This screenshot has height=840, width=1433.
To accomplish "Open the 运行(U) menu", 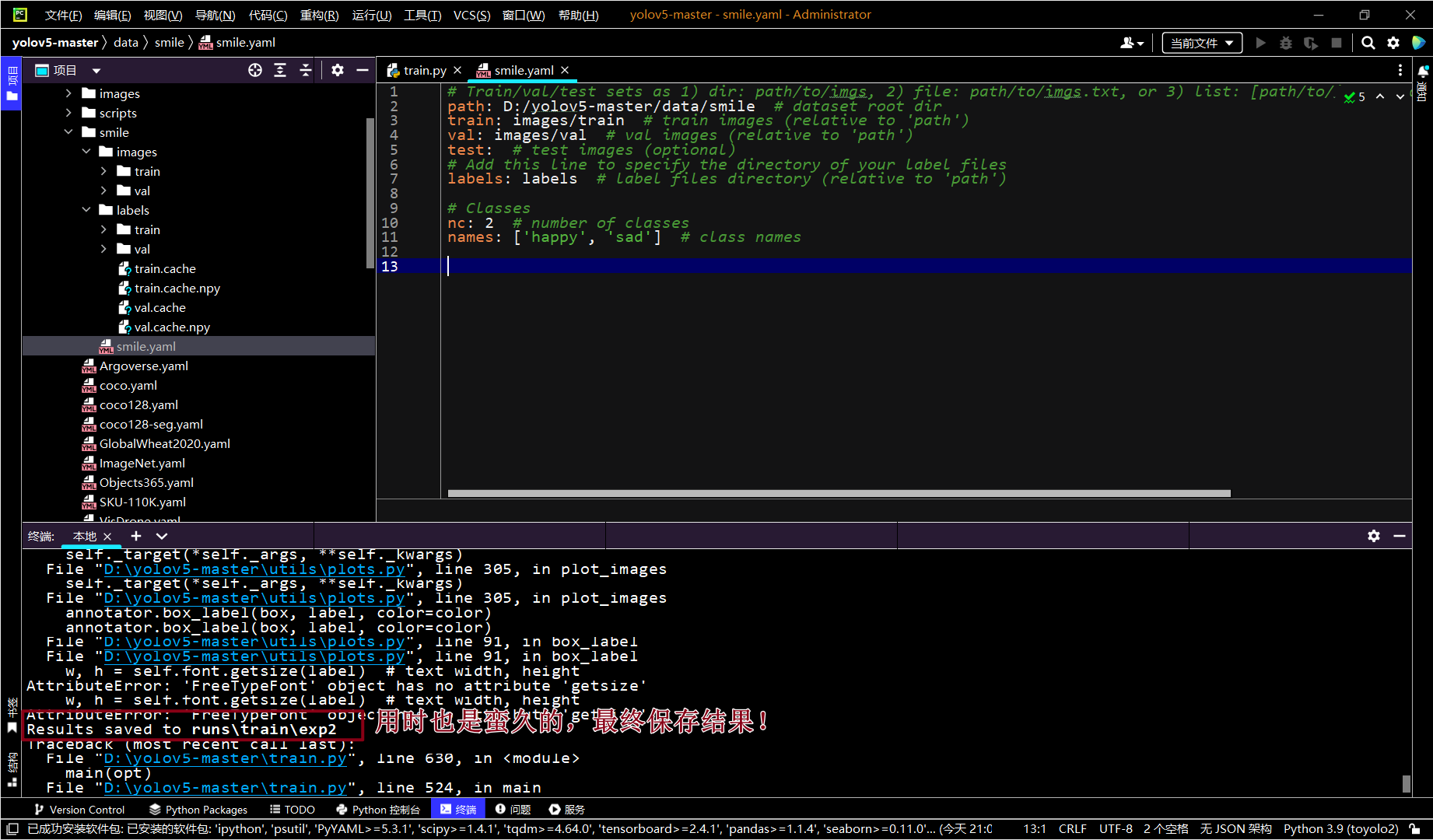I will point(372,15).
